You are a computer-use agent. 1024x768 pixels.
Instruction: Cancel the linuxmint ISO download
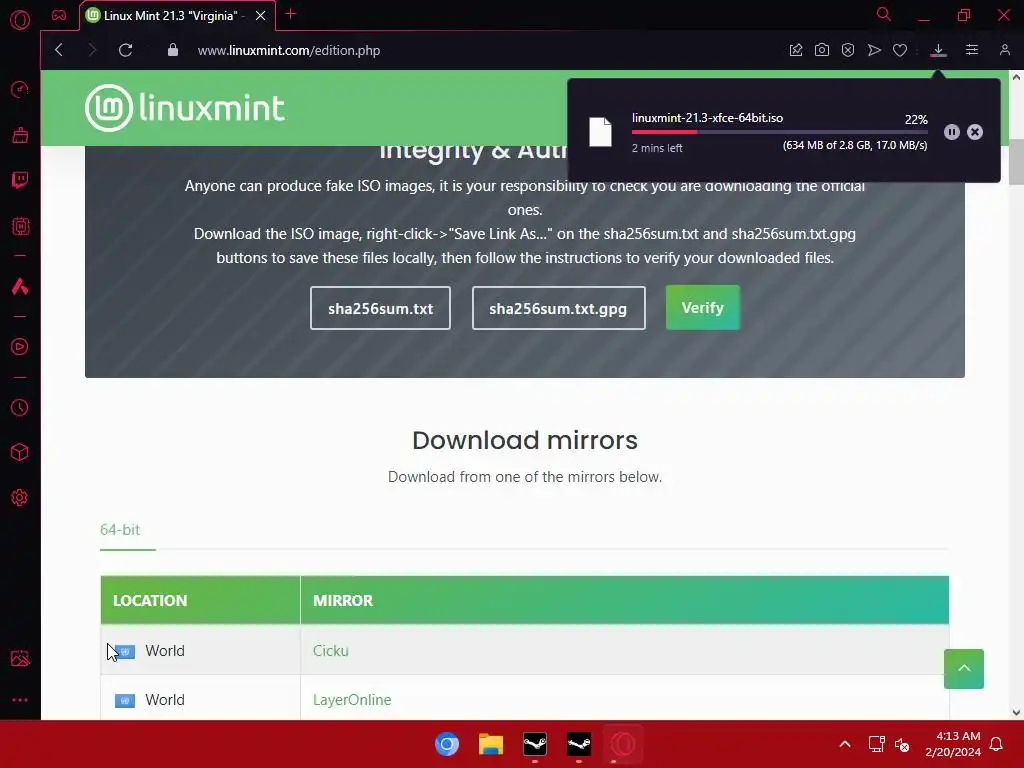tap(975, 132)
